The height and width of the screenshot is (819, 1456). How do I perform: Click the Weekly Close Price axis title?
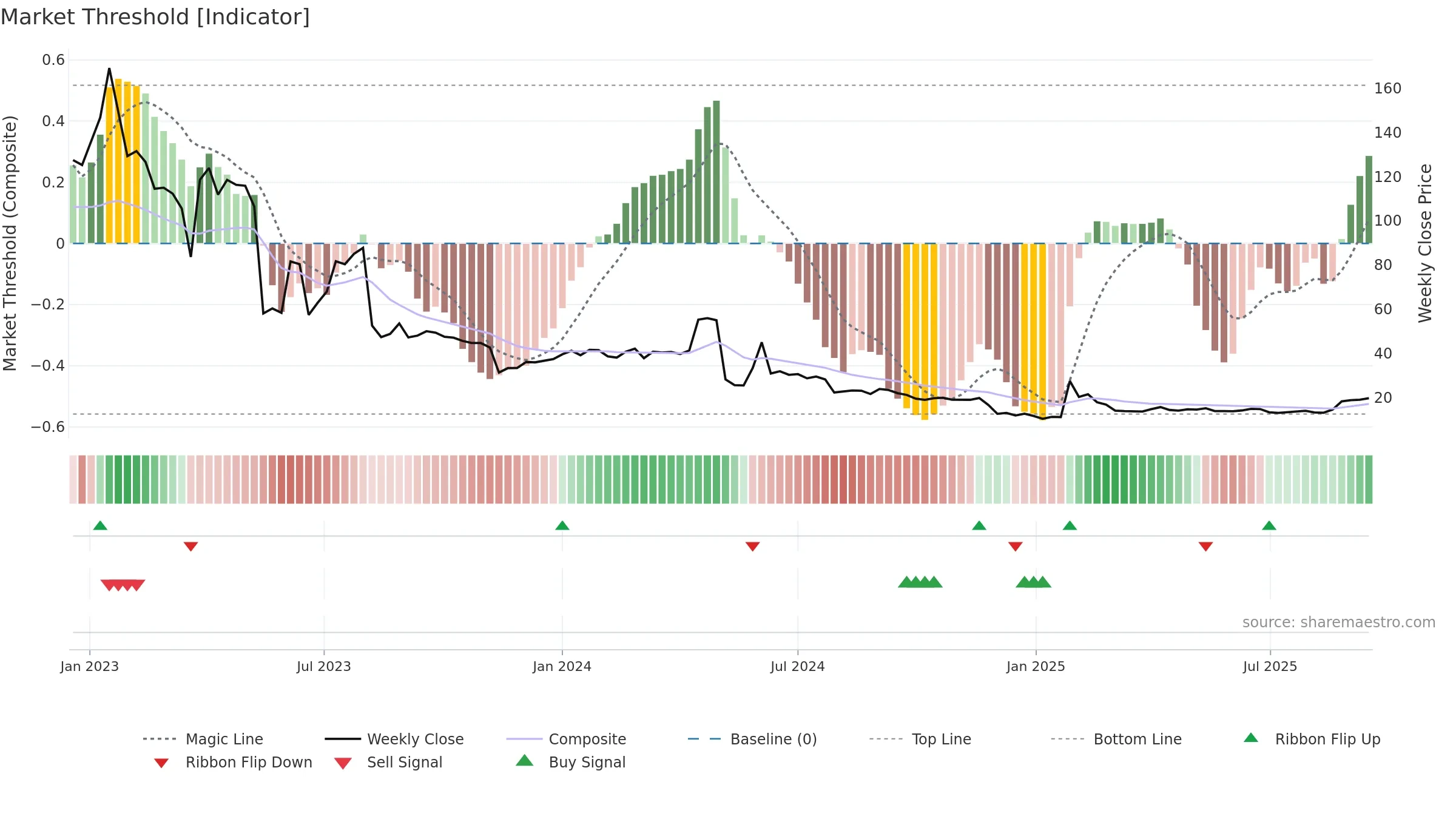(1425, 243)
